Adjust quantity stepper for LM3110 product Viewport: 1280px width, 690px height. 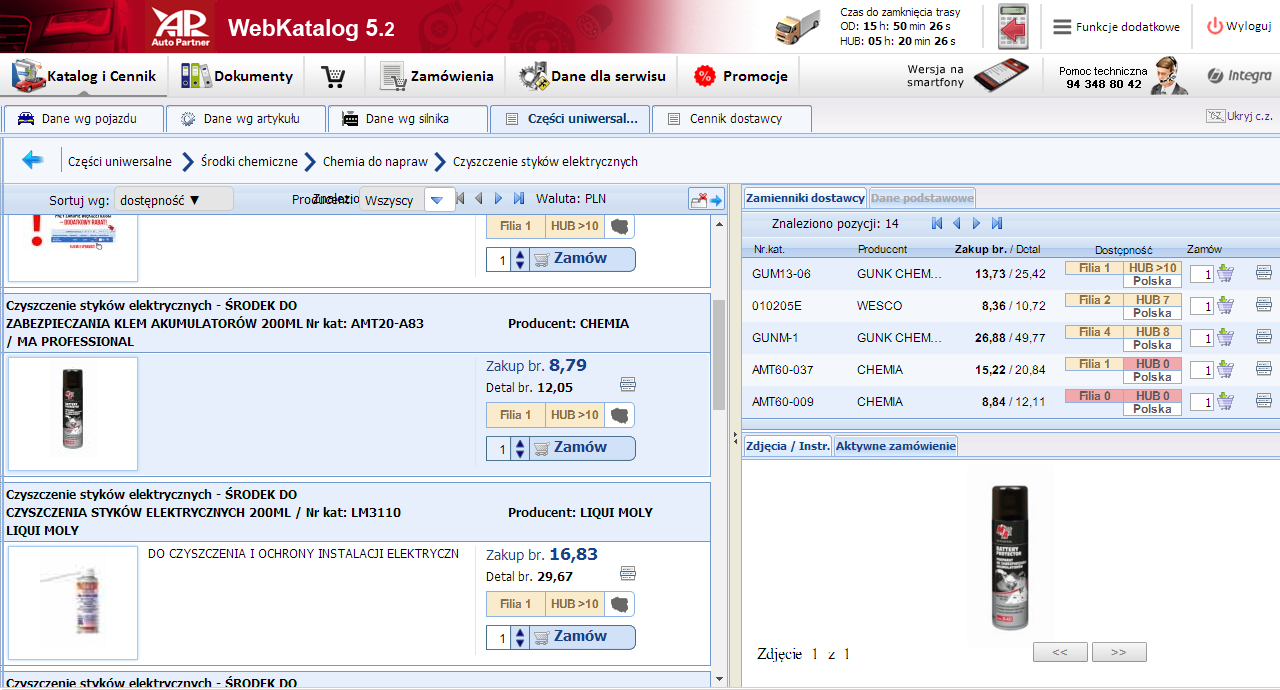coord(519,637)
